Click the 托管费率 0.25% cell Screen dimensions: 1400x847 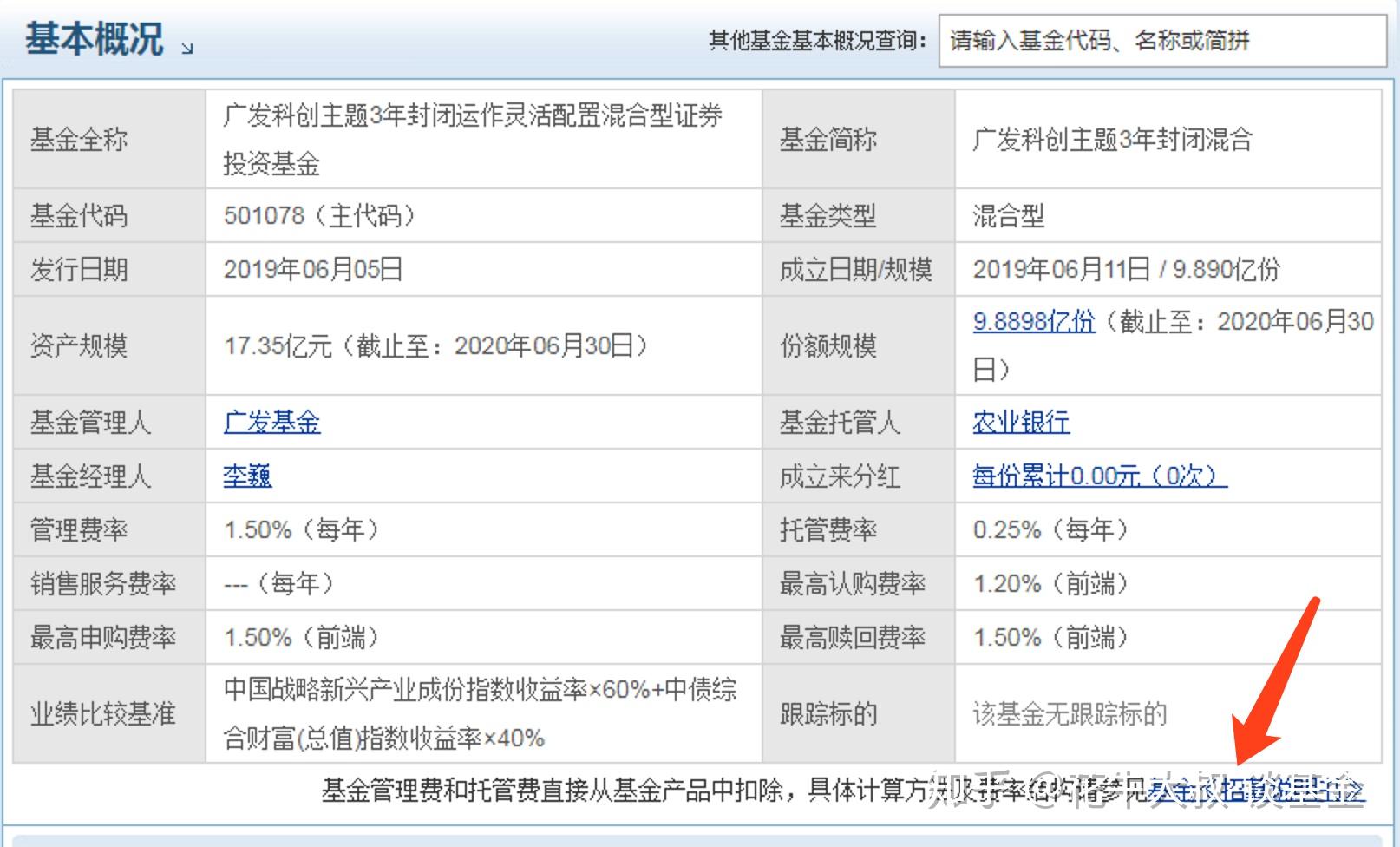1050,529
